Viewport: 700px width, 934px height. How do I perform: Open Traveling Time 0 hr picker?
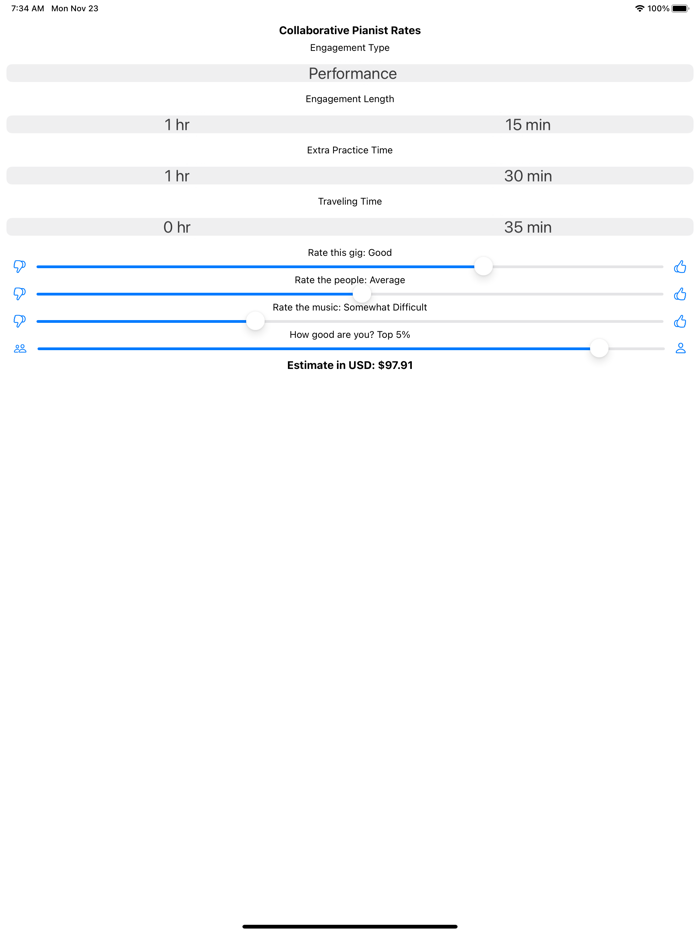click(177, 227)
